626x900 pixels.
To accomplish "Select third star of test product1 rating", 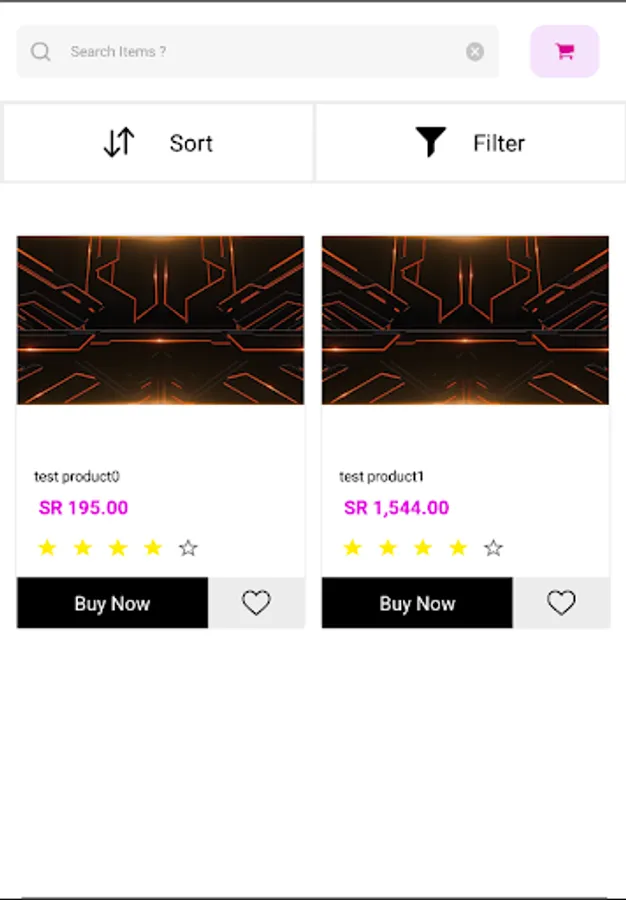I will (423, 548).
